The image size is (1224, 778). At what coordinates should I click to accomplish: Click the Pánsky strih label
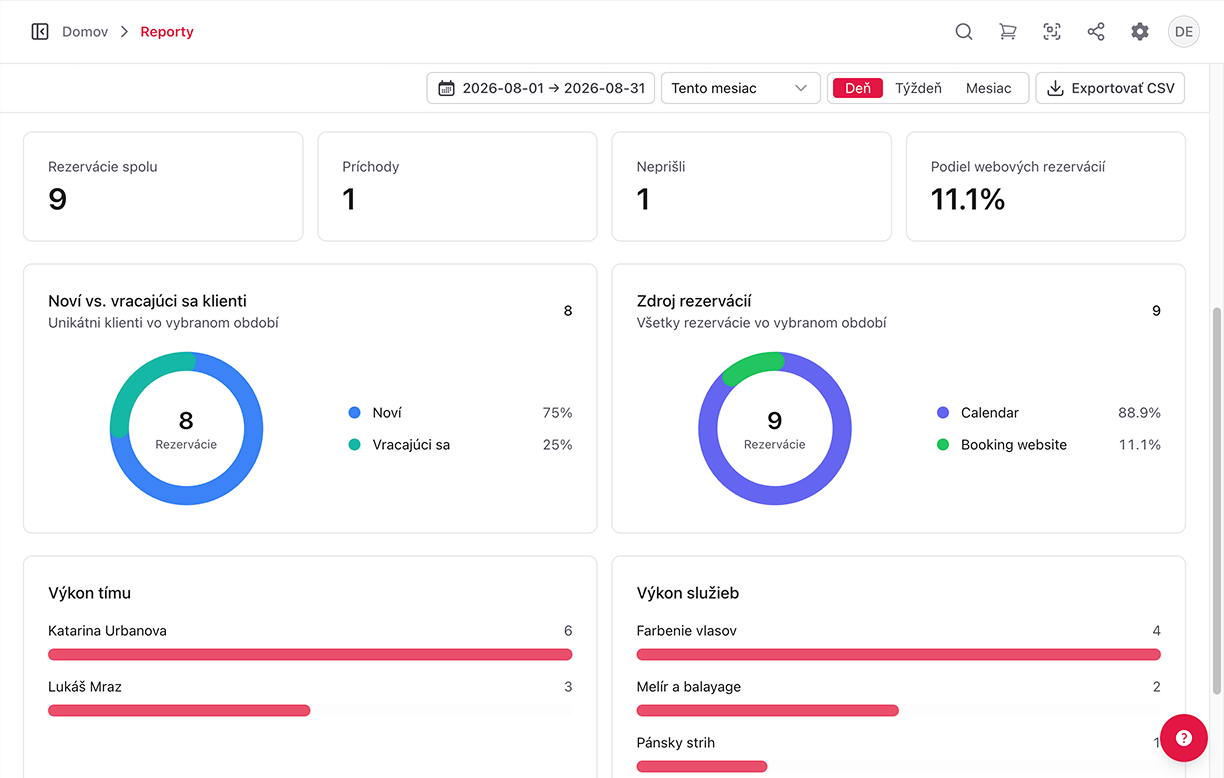[676, 743]
